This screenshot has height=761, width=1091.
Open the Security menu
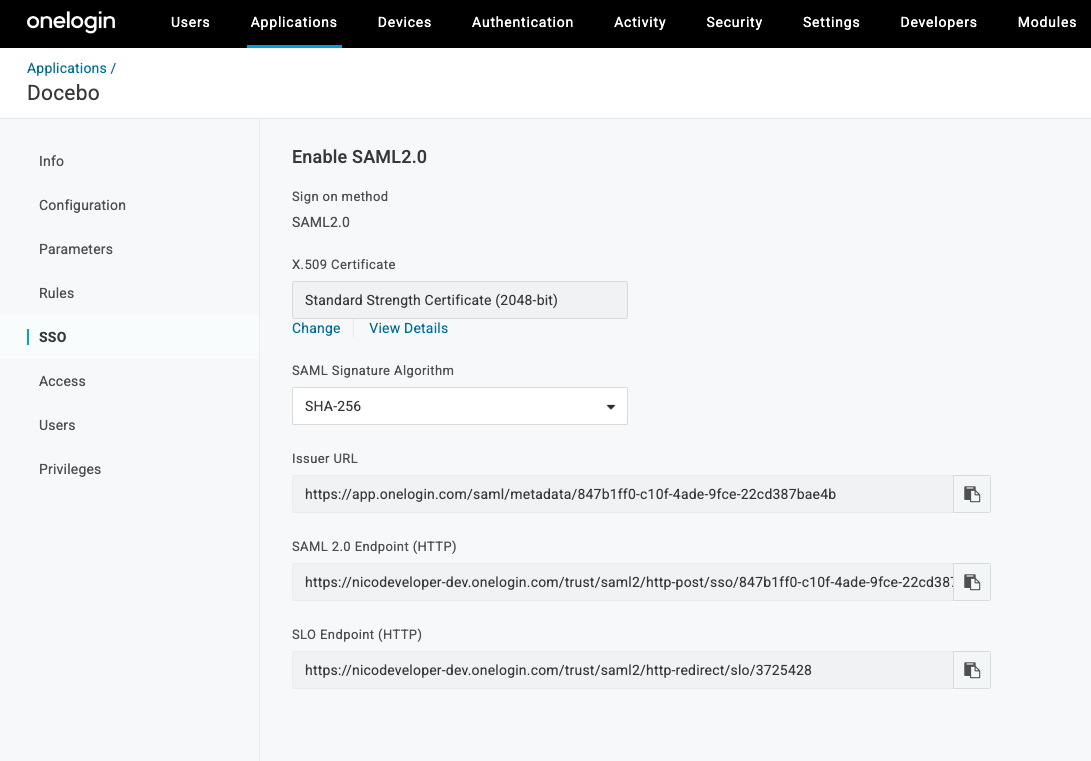pyautogui.click(x=734, y=22)
